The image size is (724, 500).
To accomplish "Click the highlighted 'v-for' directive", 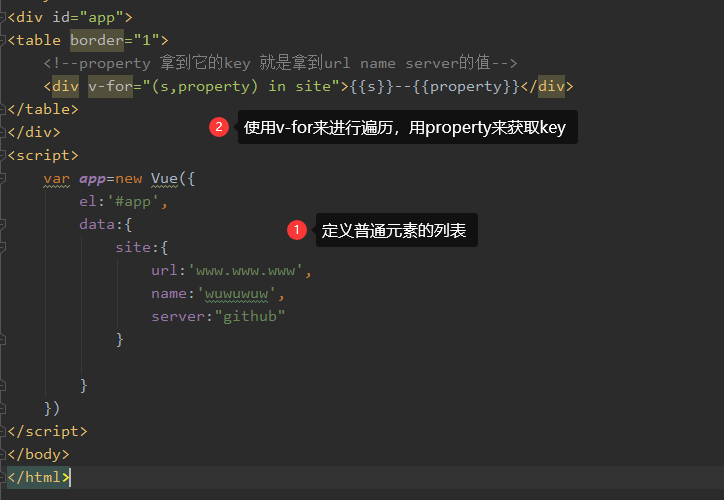I will [110, 86].
